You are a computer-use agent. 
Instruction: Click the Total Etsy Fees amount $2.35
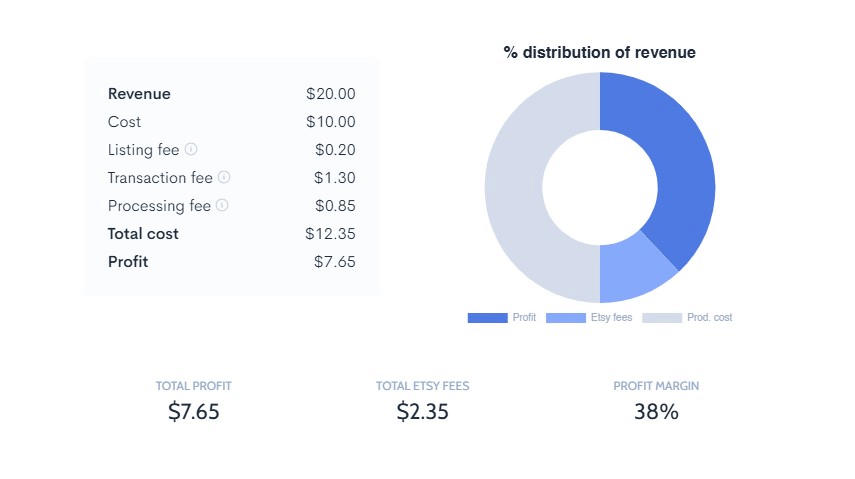tap(422, 411)
